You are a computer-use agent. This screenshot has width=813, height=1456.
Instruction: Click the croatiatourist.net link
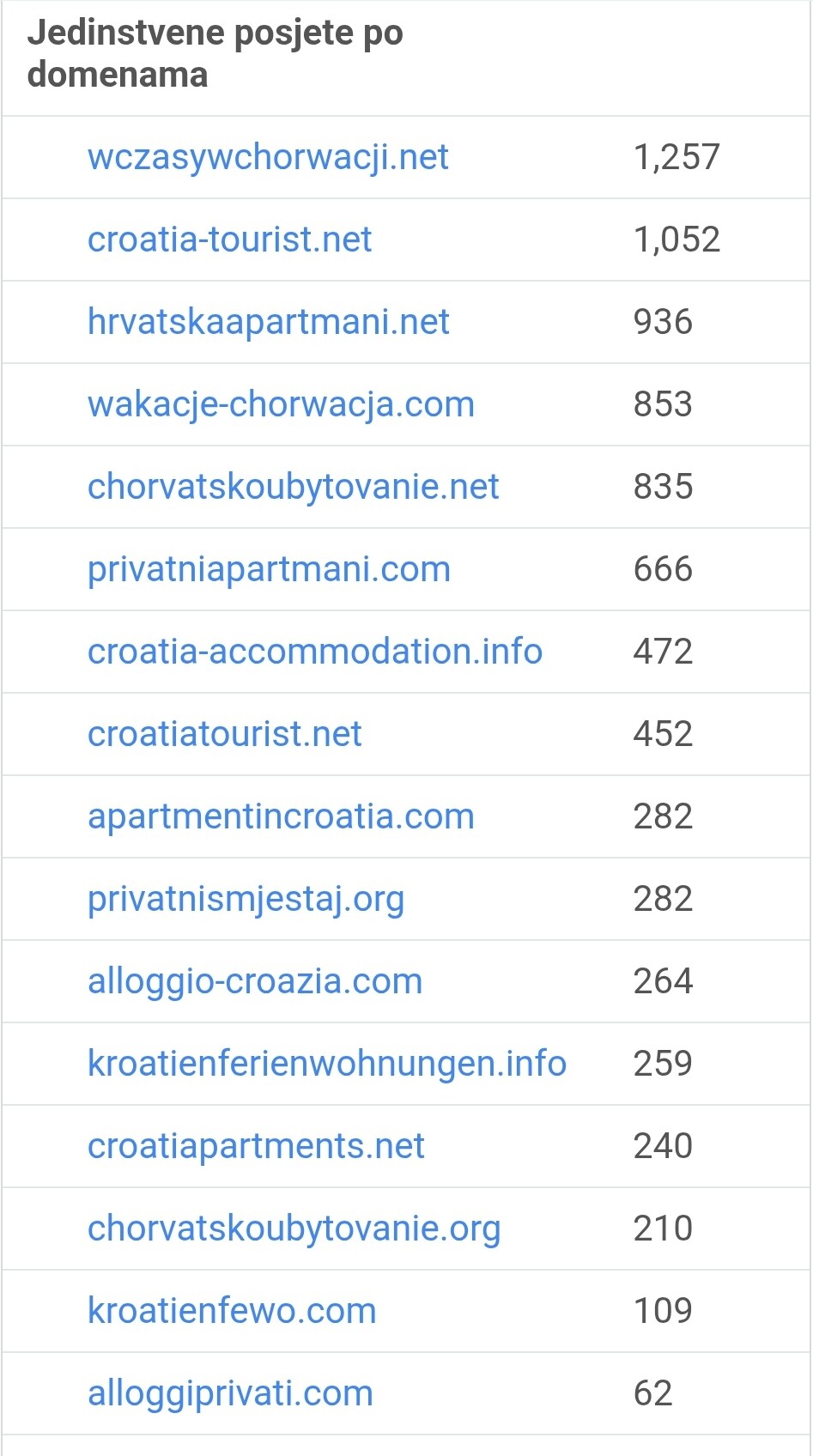(225, 734)
